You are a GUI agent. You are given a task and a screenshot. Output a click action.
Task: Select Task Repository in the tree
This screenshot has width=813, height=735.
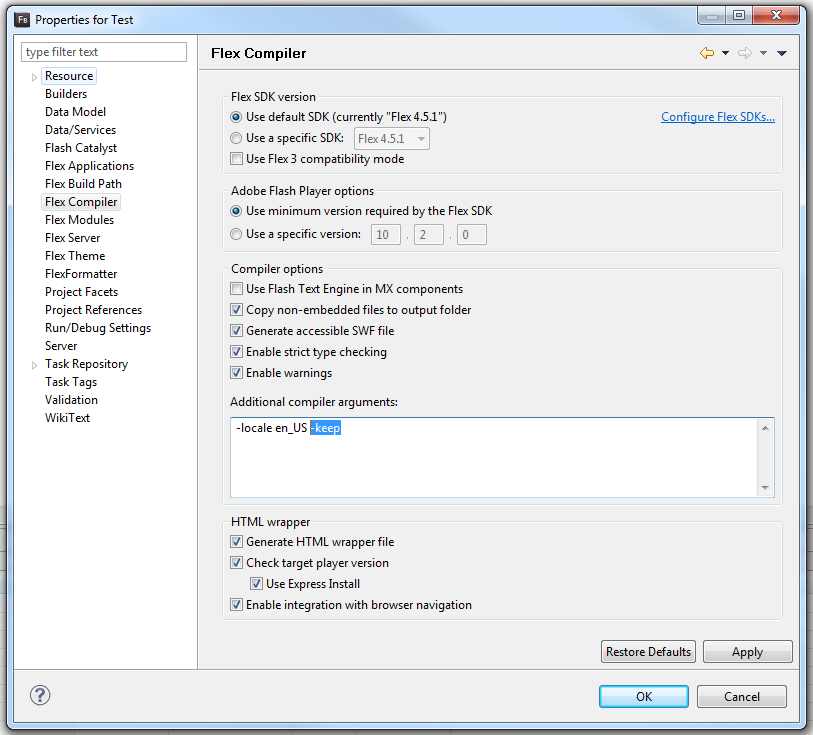pos(87,364)
